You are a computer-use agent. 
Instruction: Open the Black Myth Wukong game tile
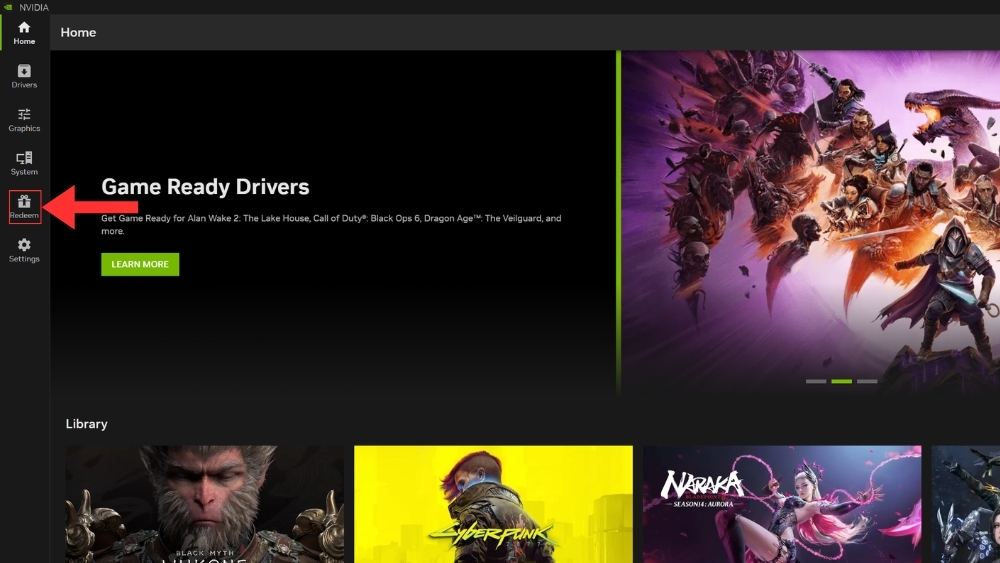pyautogui.click(x=204, y=504)
